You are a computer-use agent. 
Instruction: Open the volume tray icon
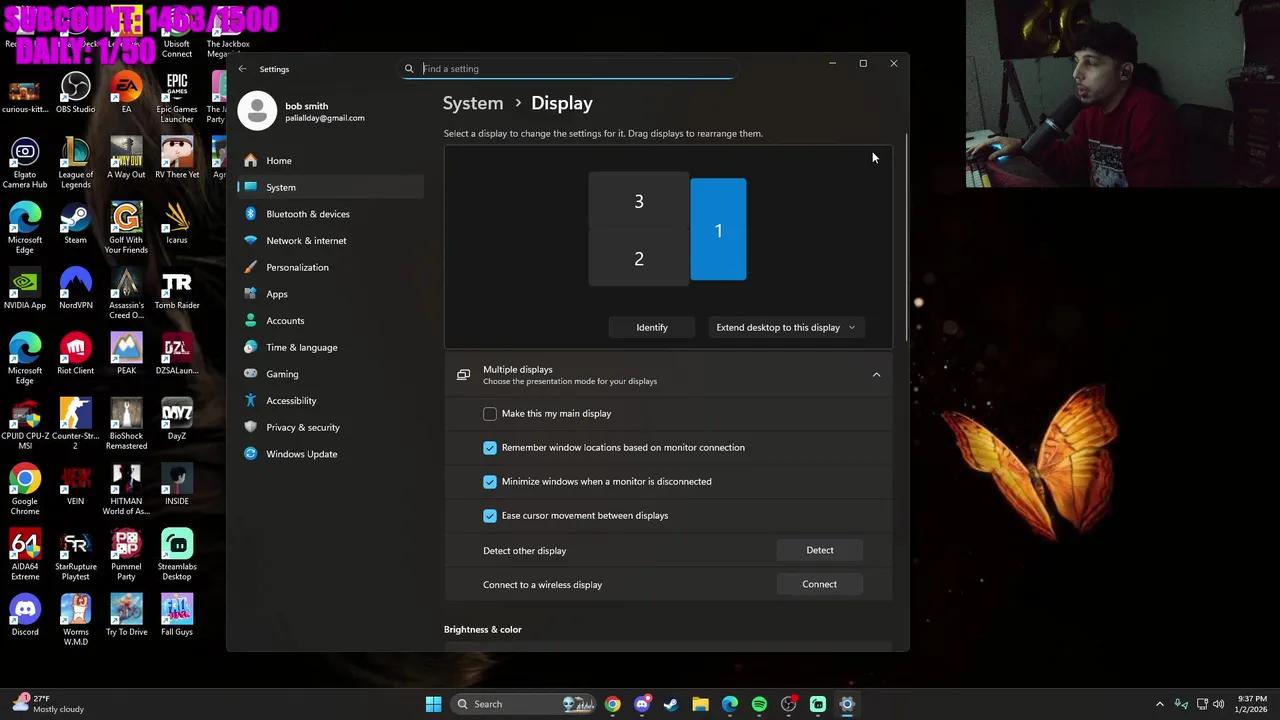tap(1218, 704)
